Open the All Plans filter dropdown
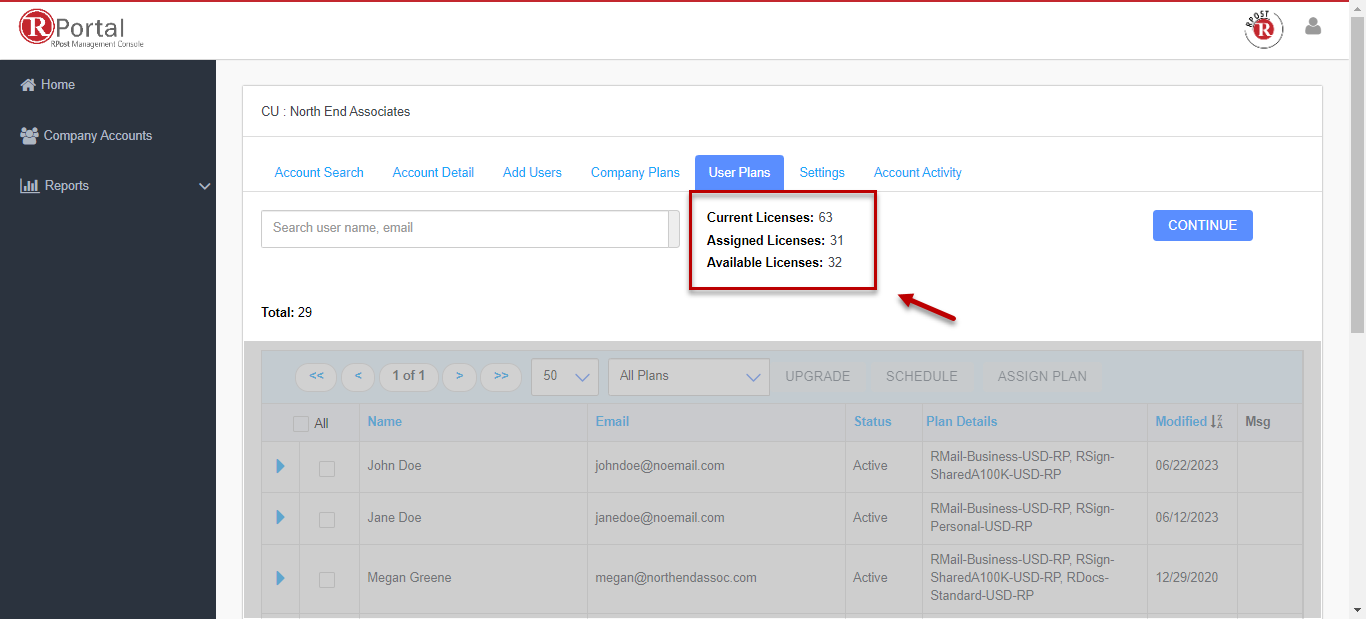1366x619 pixels. [689, 377]
